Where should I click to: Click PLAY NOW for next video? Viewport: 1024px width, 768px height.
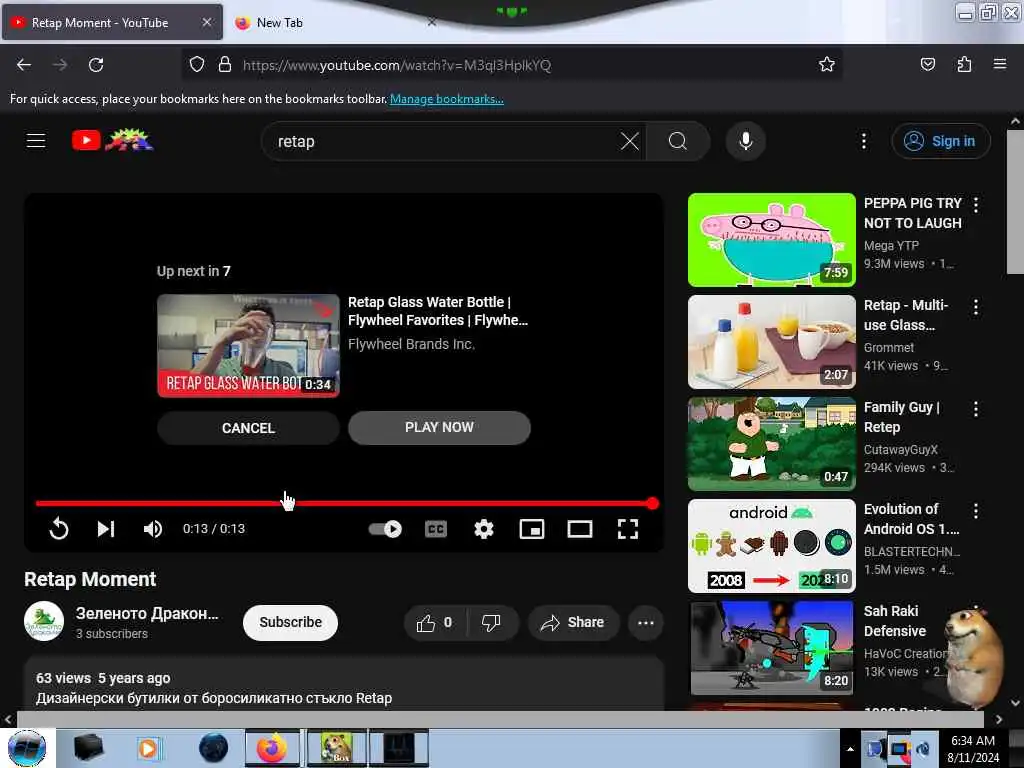point(439,427)
